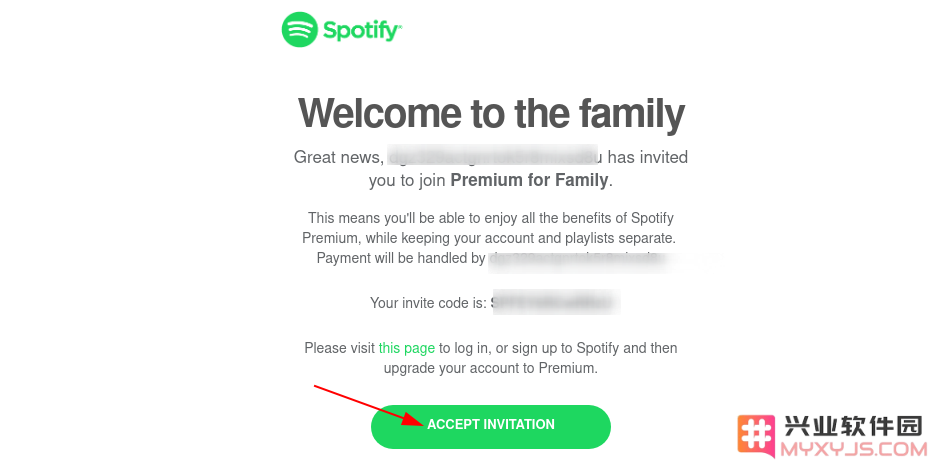
Task: Click the 'Your invite code is:' label
Action: point(428,303)
